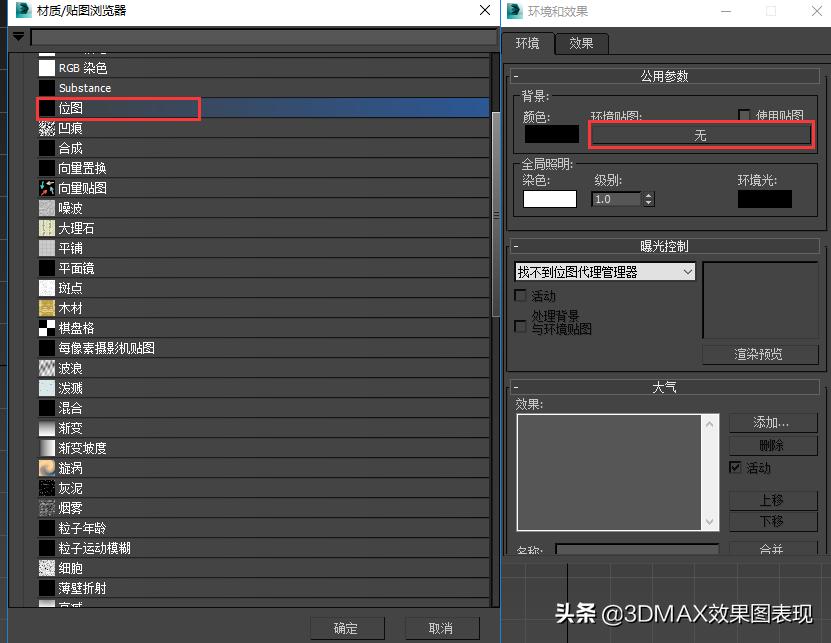
Task: Click the 大理石 marble map icon
Action: pos(45,227)
